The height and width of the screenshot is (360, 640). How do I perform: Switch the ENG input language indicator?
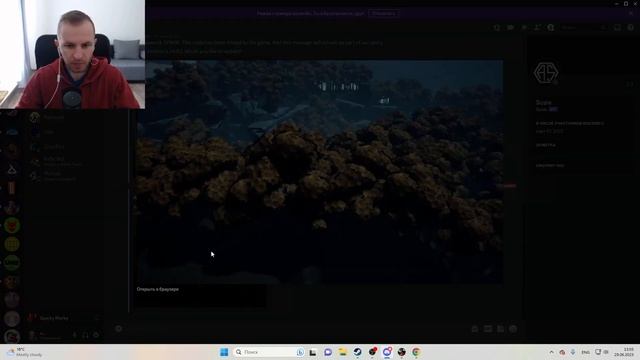click(x=586, y=352)
